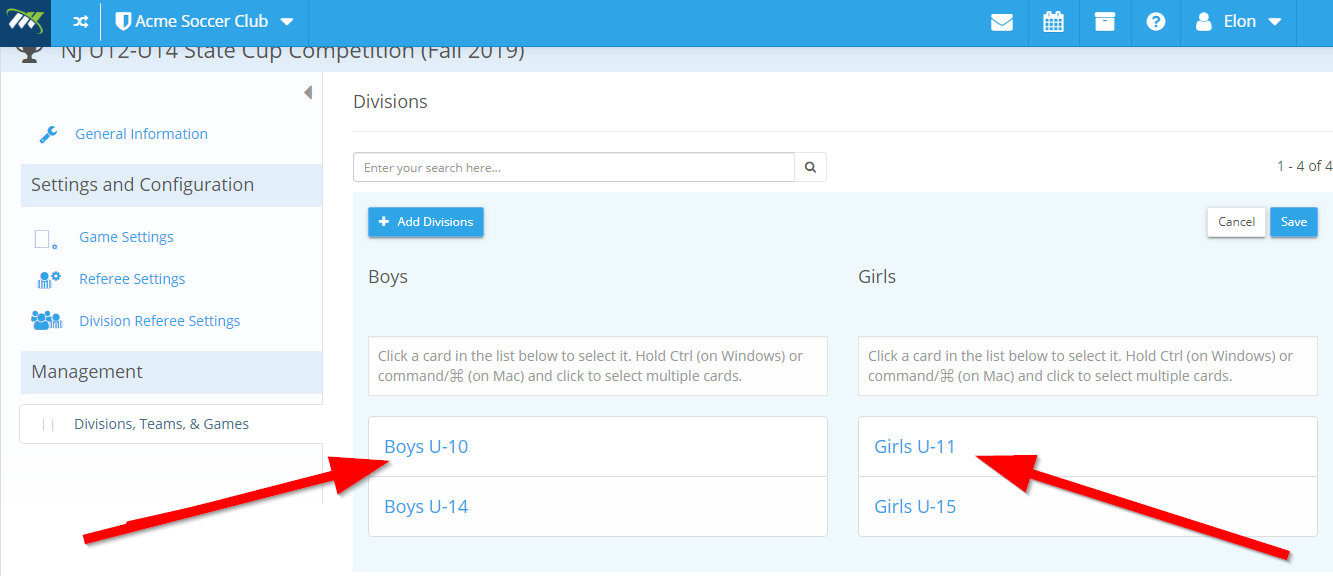Open Division Referee Settings
This screenshot has height=576, width=1333.
pyautogui.click(x=160, y=321)
